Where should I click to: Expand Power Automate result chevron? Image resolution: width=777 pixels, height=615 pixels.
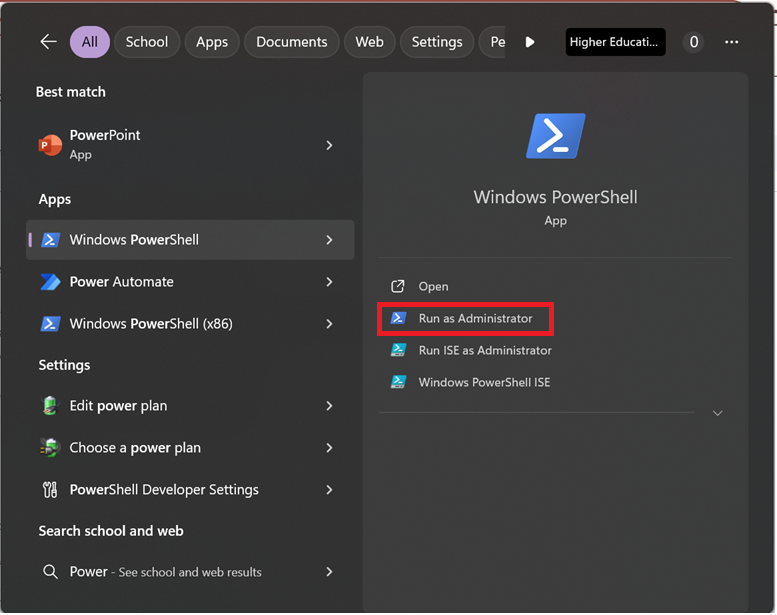point(330,282)
